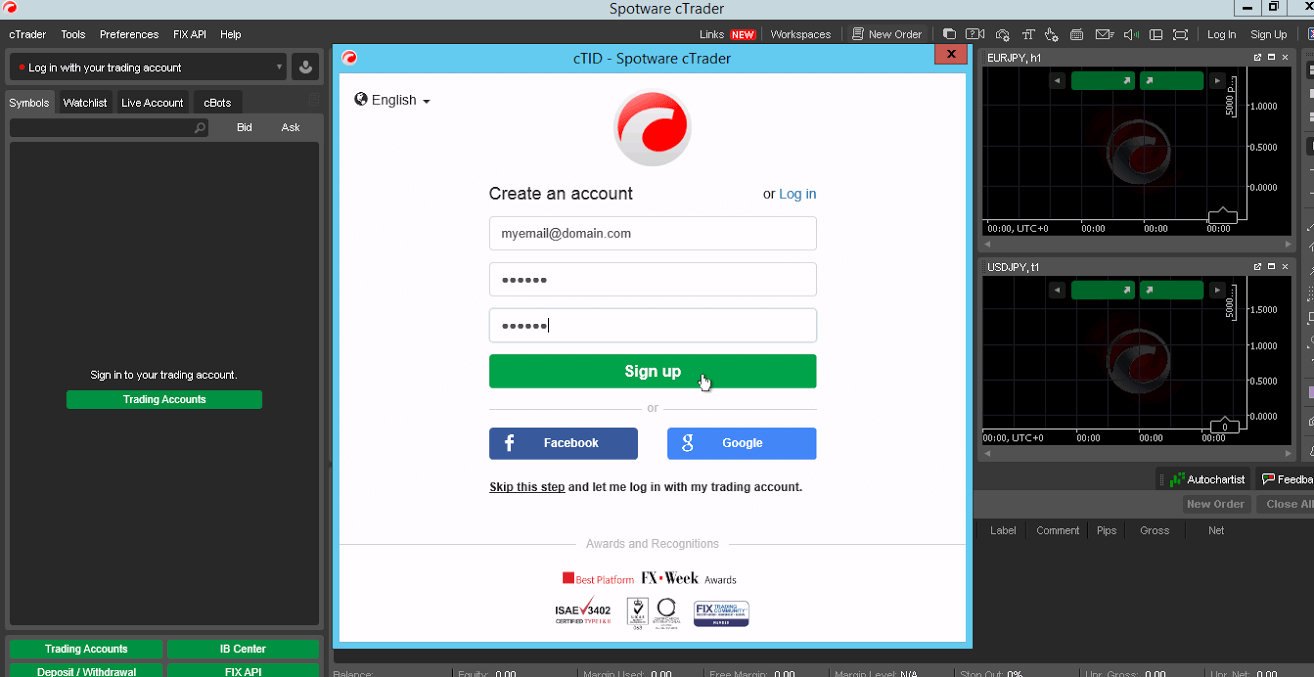Click the first password field
The image size is (1314, 677).
[652, 279]
